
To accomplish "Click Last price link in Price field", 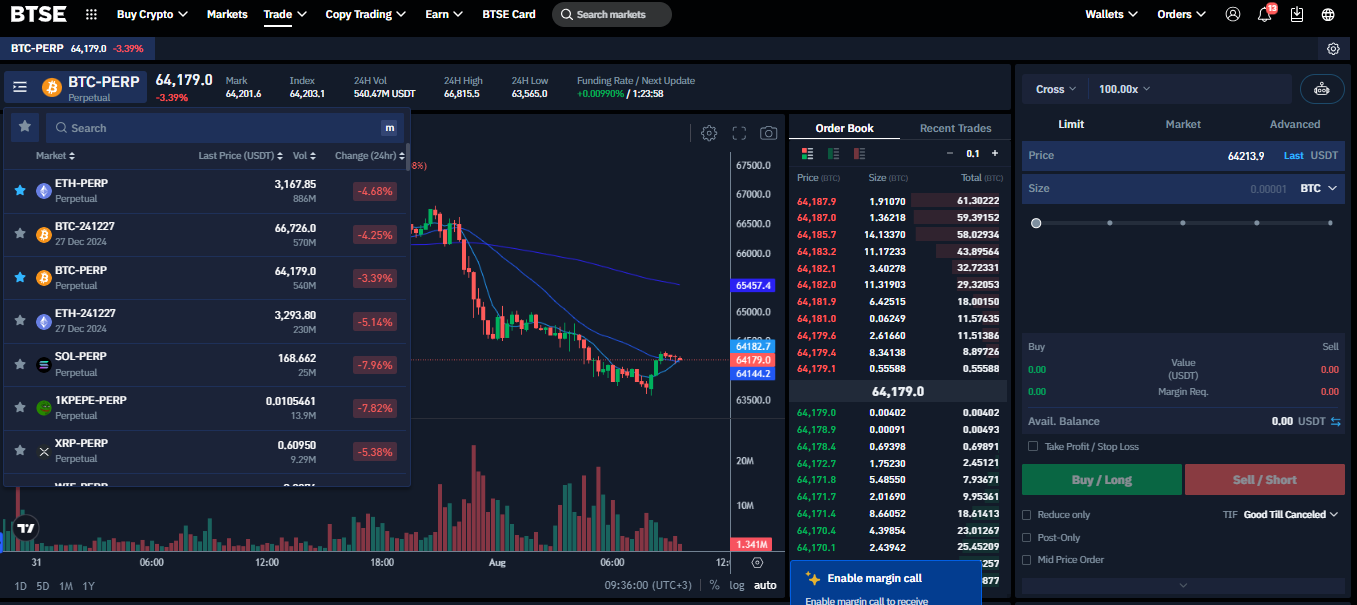I will [1294, 156].
